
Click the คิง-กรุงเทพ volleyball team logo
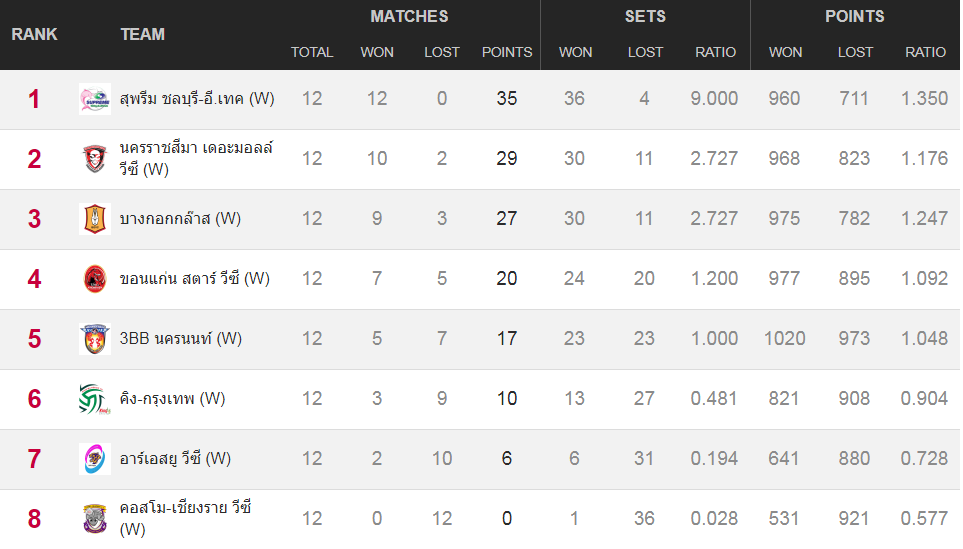(x=95, y=399)
